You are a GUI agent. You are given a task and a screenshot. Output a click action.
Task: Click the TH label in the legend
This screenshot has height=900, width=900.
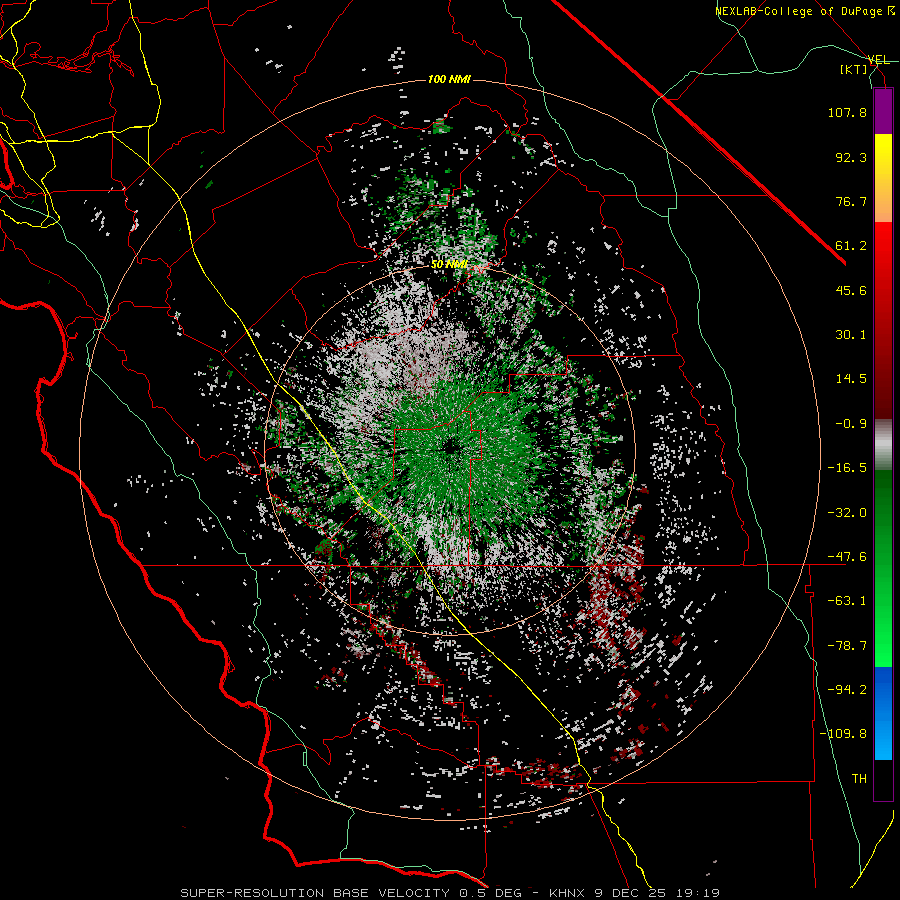(x=859, y=779)
